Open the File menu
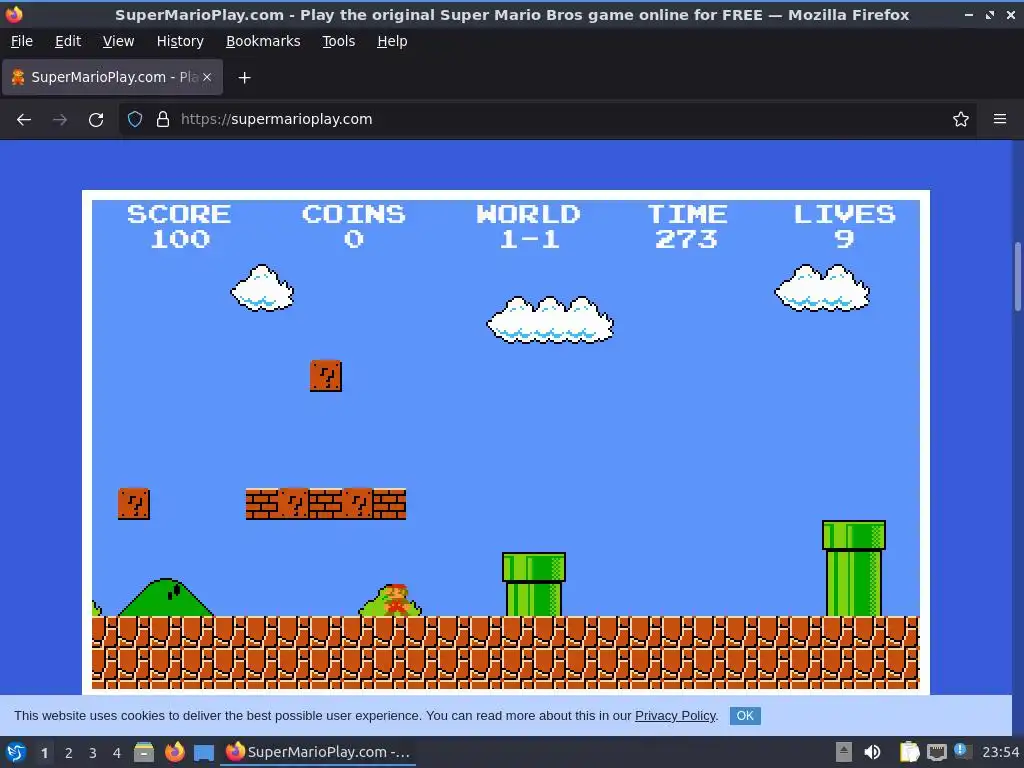Viewport: 1024px width, 768px height. click(22, 41)
